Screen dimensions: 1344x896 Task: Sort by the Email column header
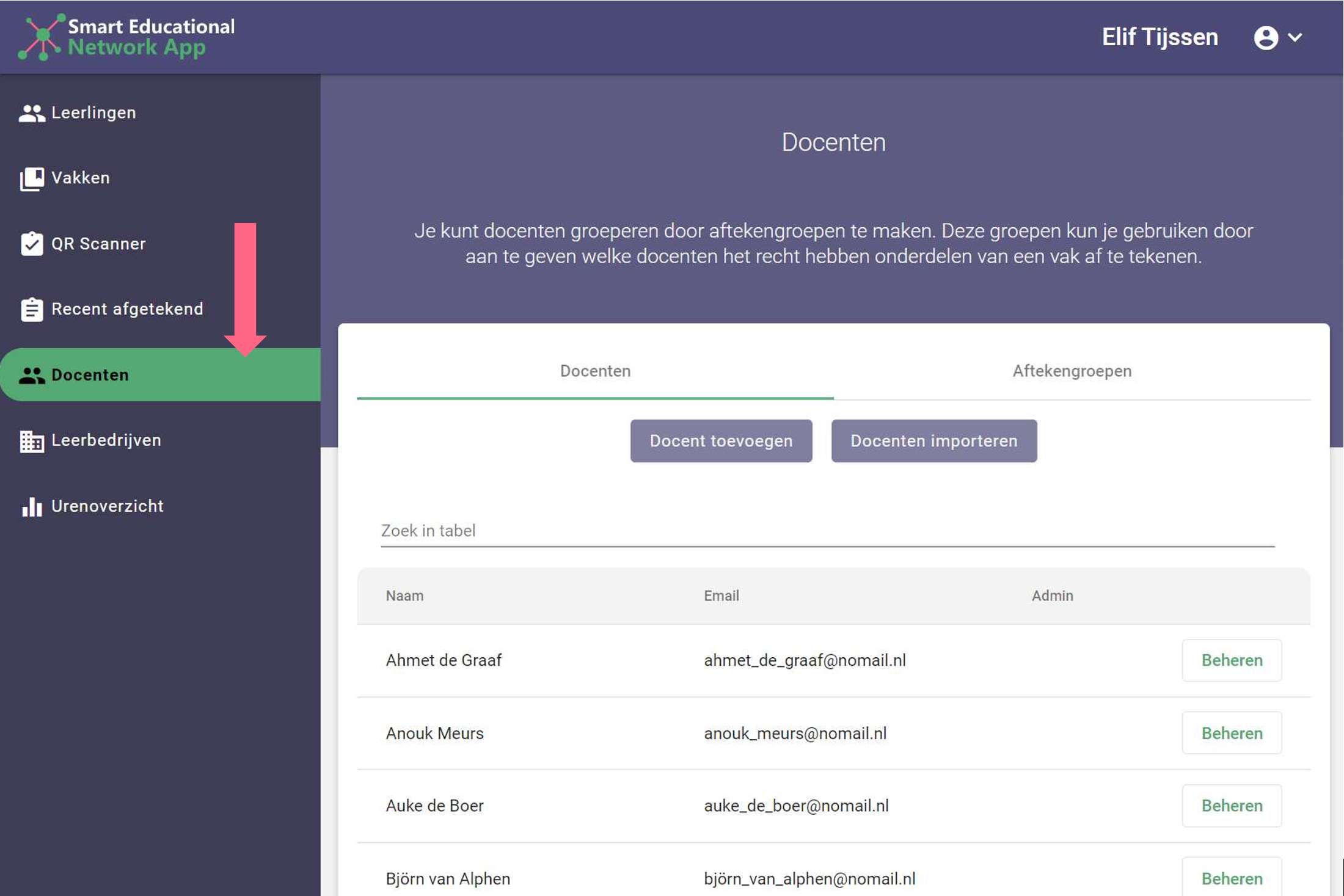point(721,596)
